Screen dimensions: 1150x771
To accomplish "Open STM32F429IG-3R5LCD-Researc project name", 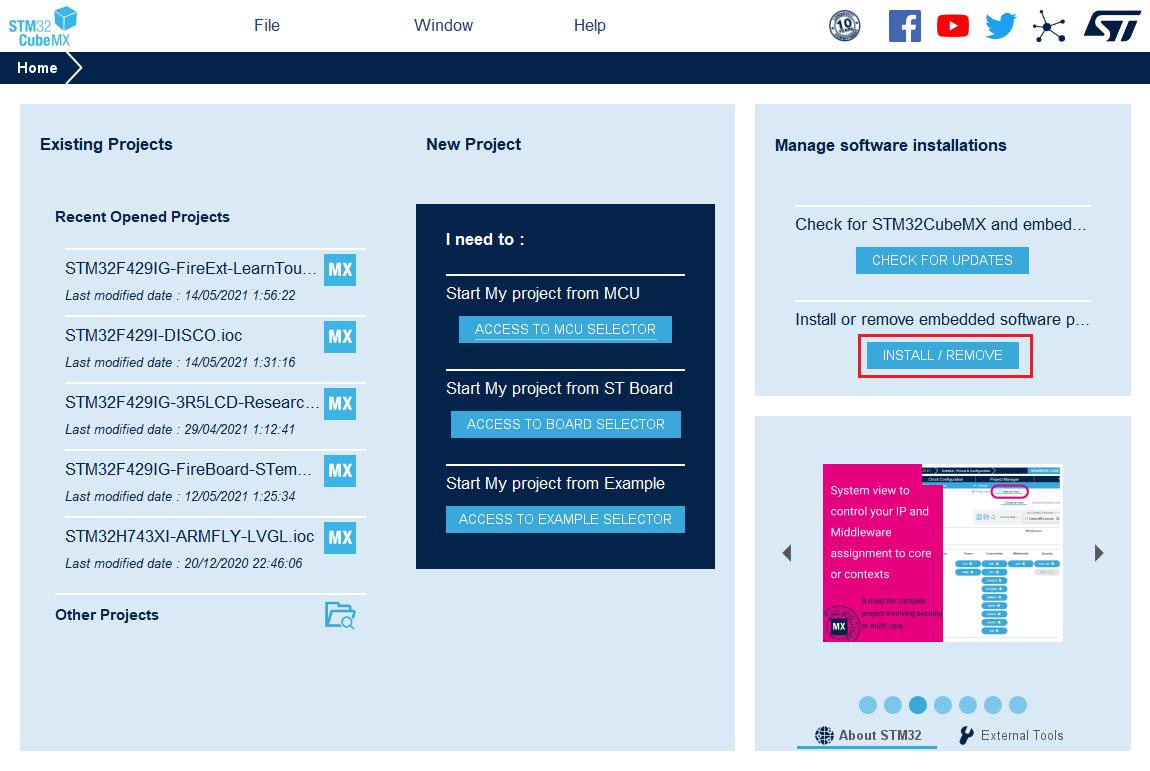I will (192, 402).
